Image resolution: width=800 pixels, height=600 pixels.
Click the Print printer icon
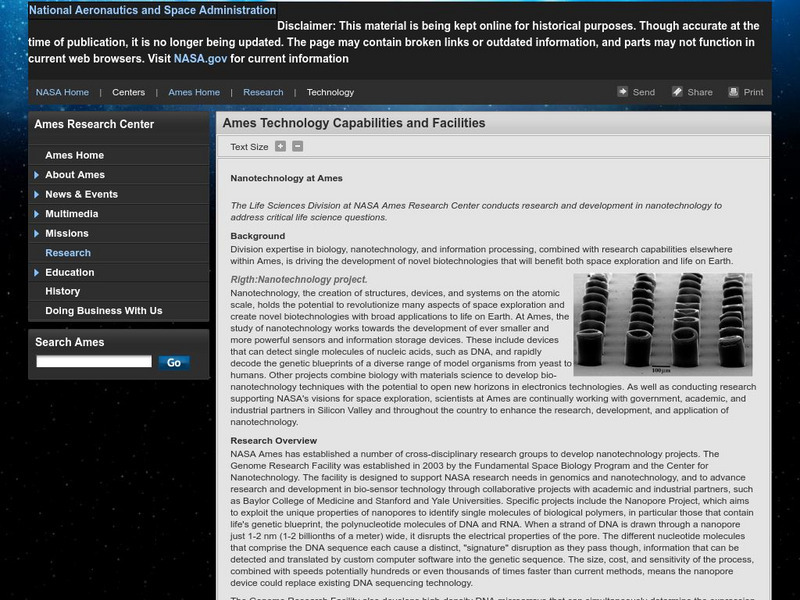(x=733, y=92)
